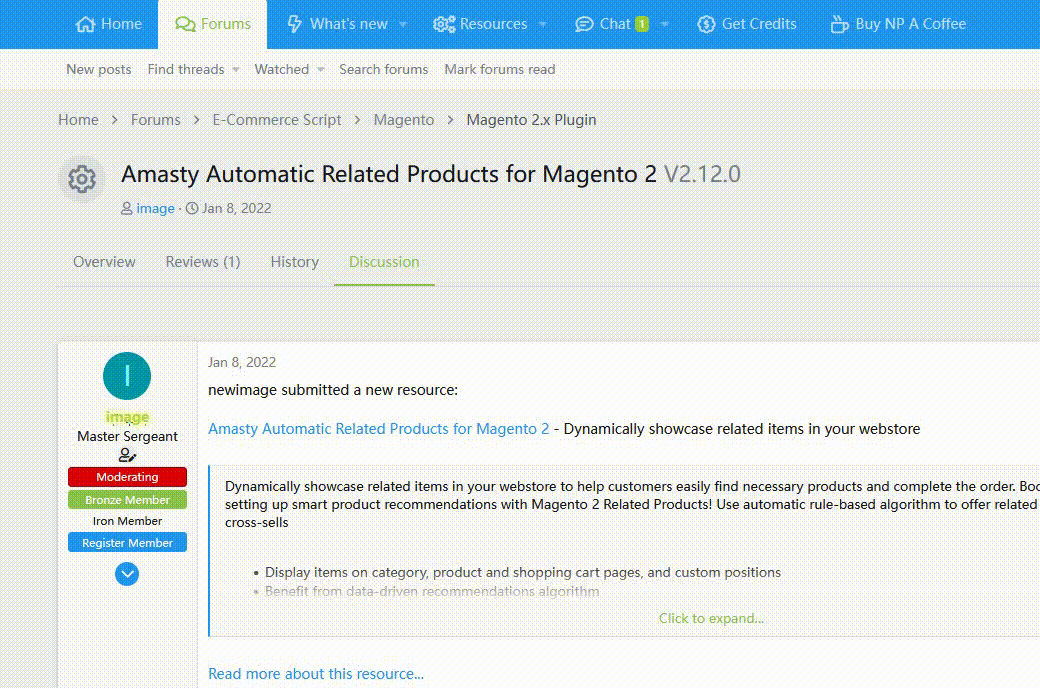The width and height of the screenshot is (1040, 688).
Task: Click the Forums speech bubbles icon
Action: point(185,24)
